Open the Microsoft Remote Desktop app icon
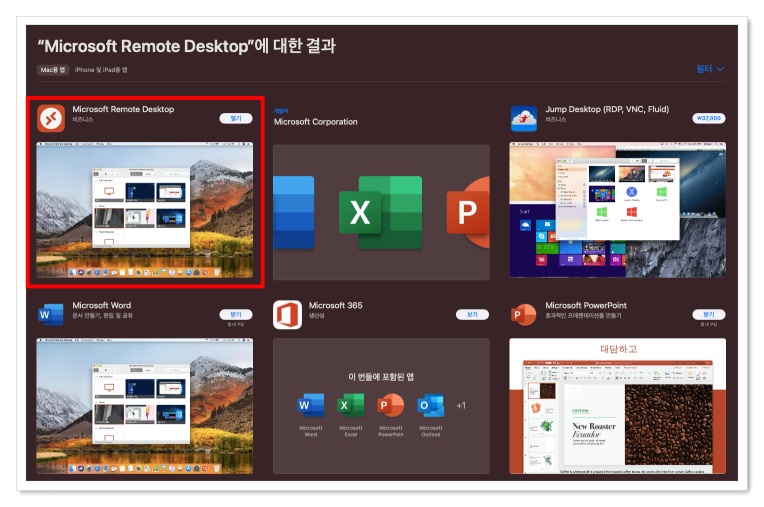 51,118
